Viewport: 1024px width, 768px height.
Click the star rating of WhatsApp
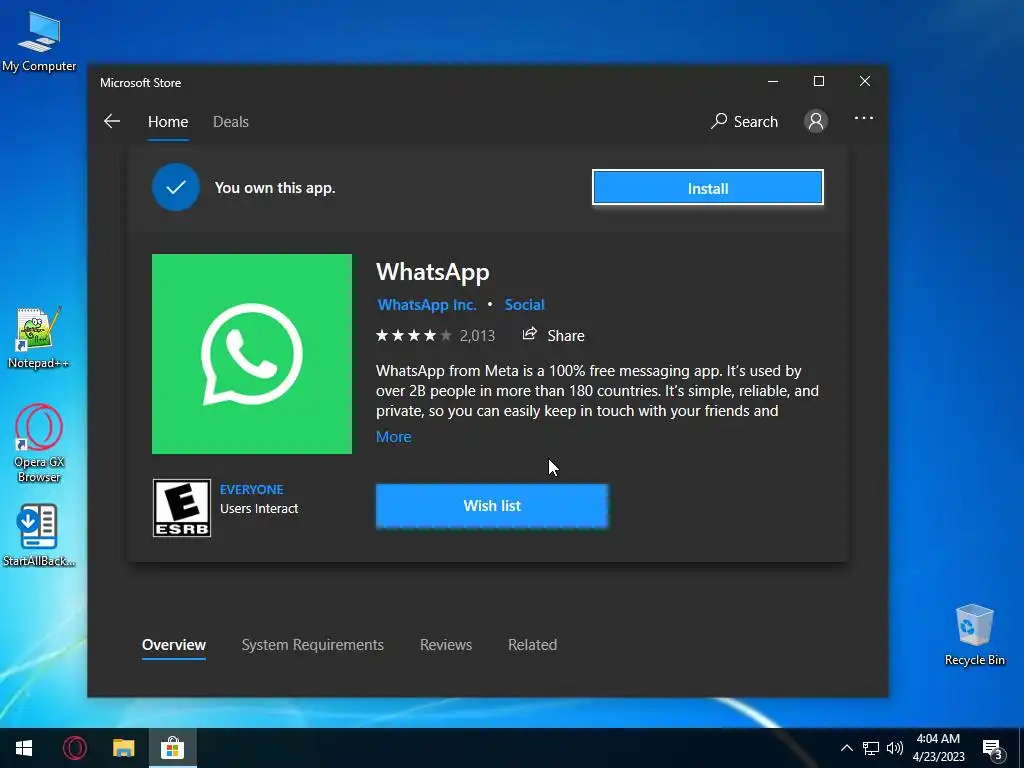tap(413, 336)
